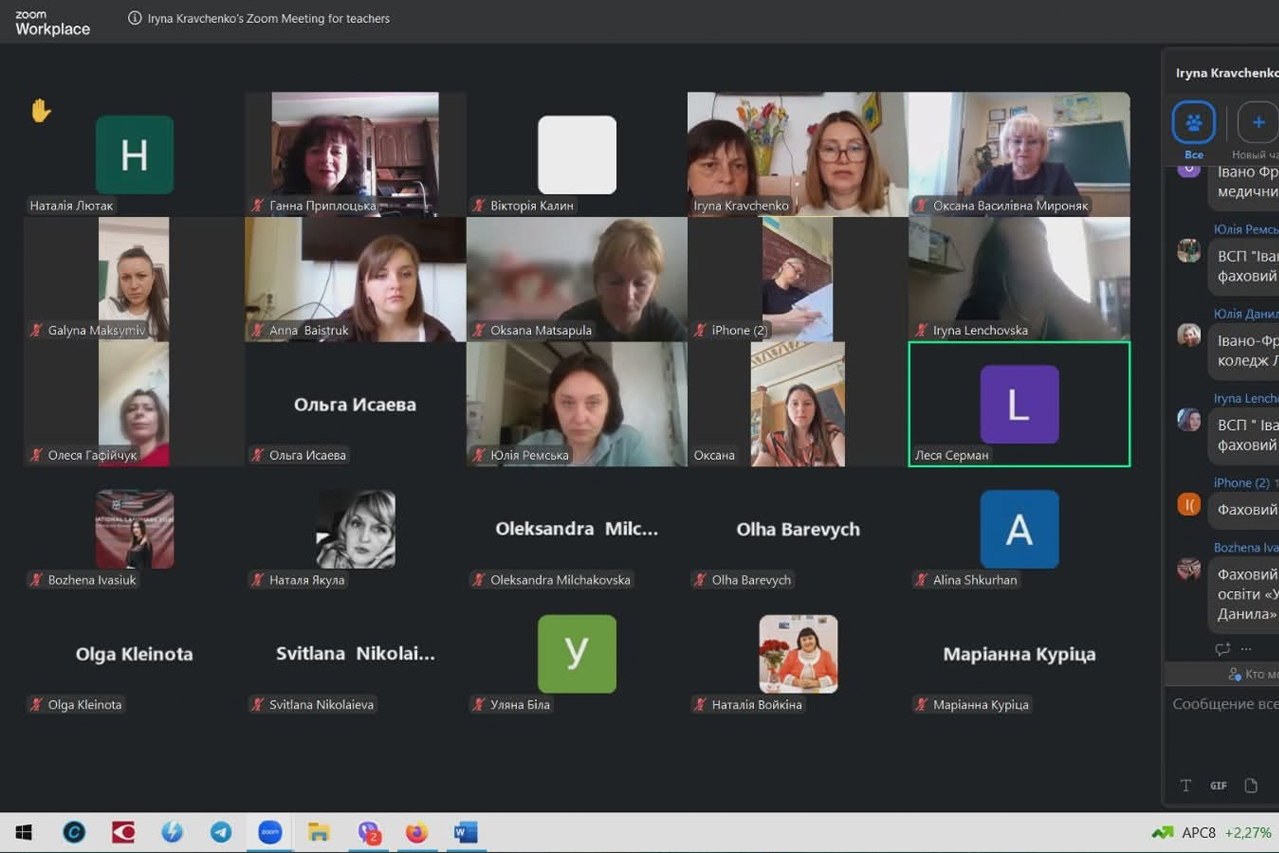Viewport: 1279px width, 853px height.
Task: Open Firefox from the taskbar
Action: pos(417,832)
